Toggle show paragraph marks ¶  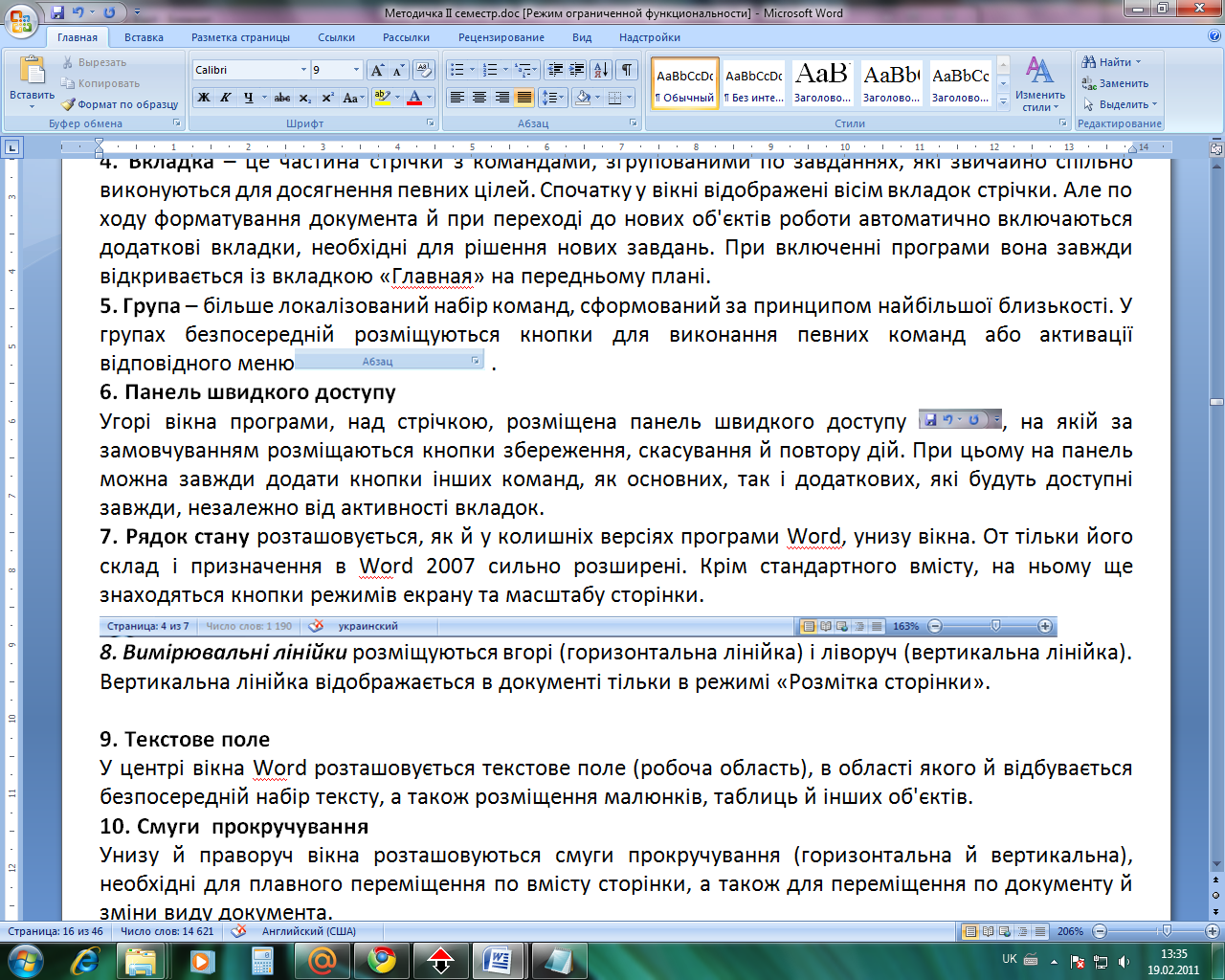click(627, 70)
